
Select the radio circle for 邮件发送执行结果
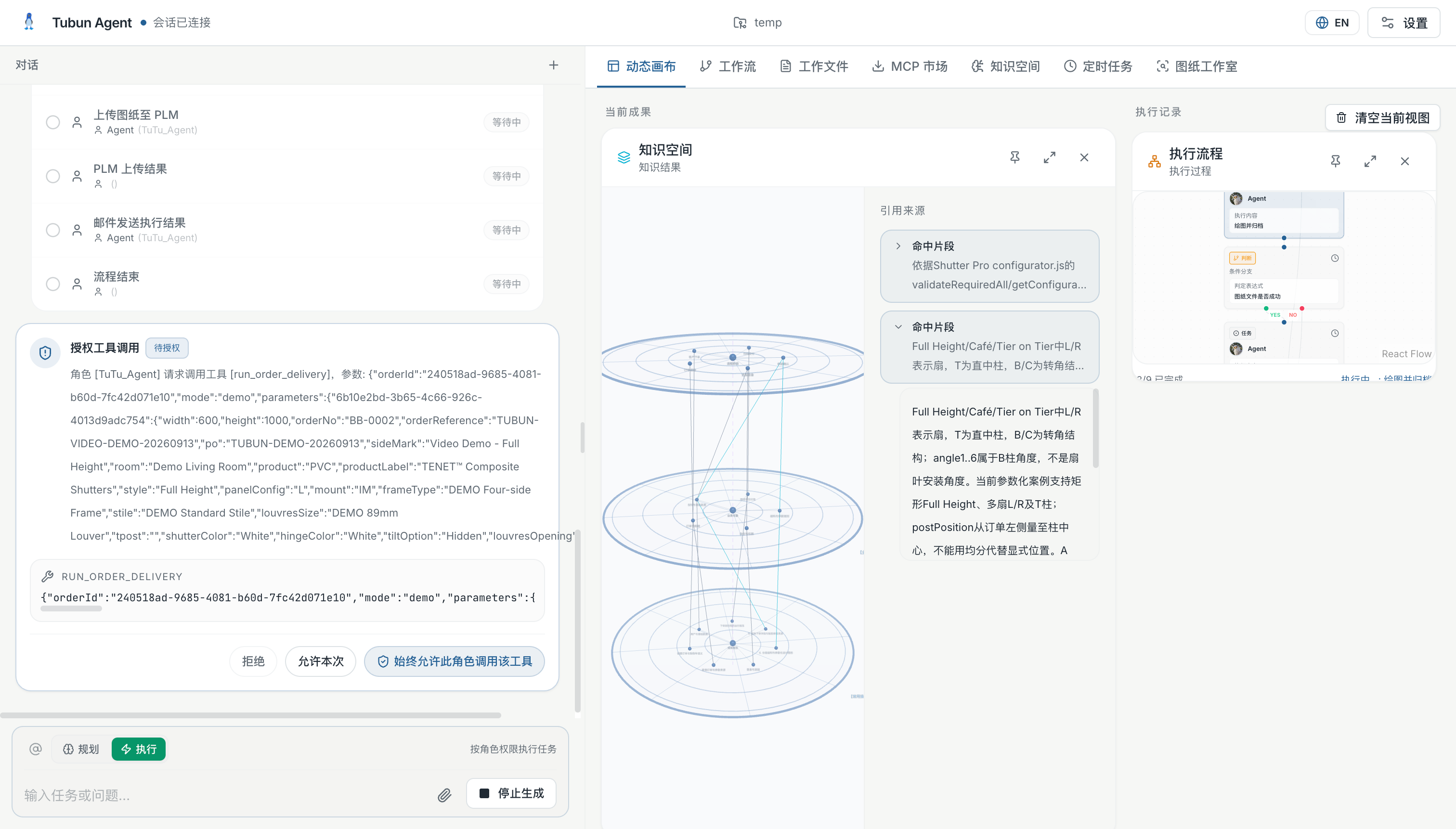point(53,230)
